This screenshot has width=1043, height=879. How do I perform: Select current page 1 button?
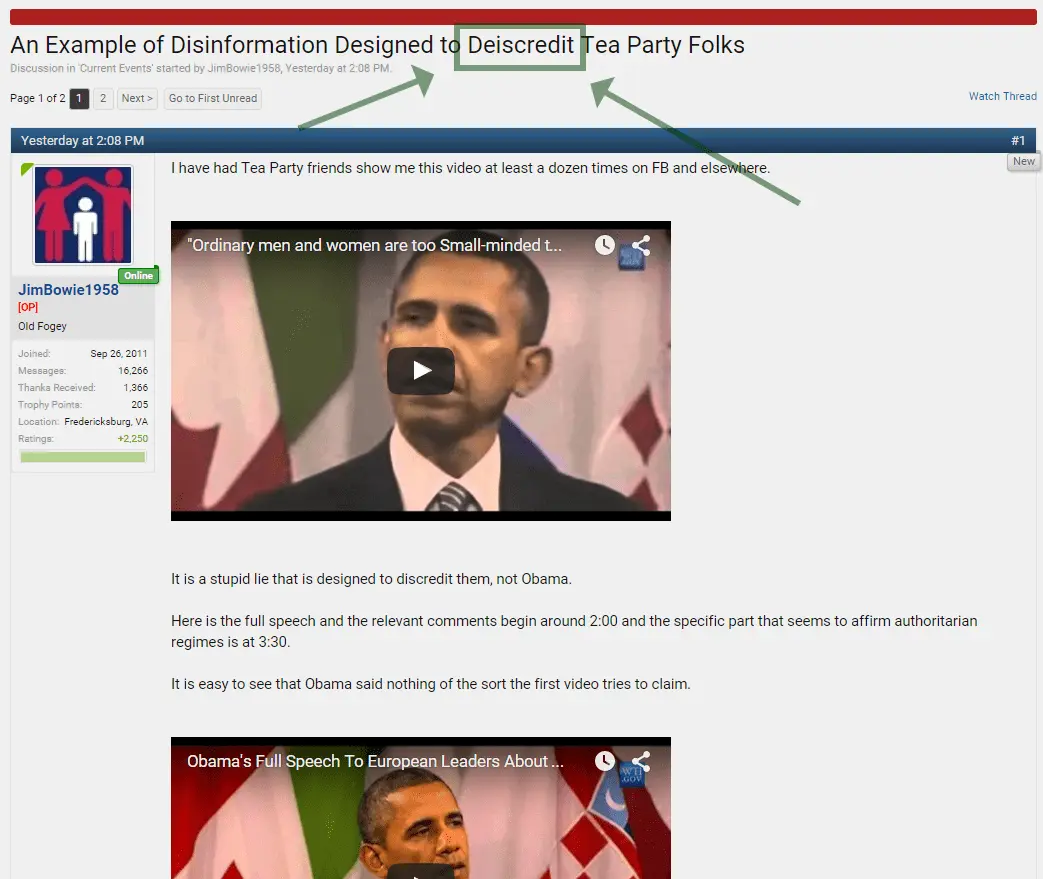click(78, 98)
